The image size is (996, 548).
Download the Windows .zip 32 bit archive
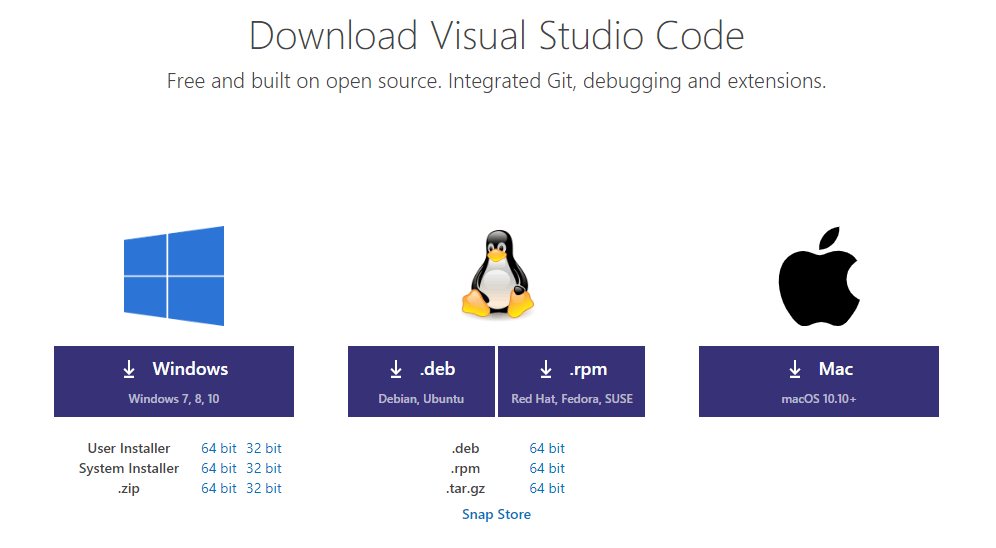pos(264,488)
